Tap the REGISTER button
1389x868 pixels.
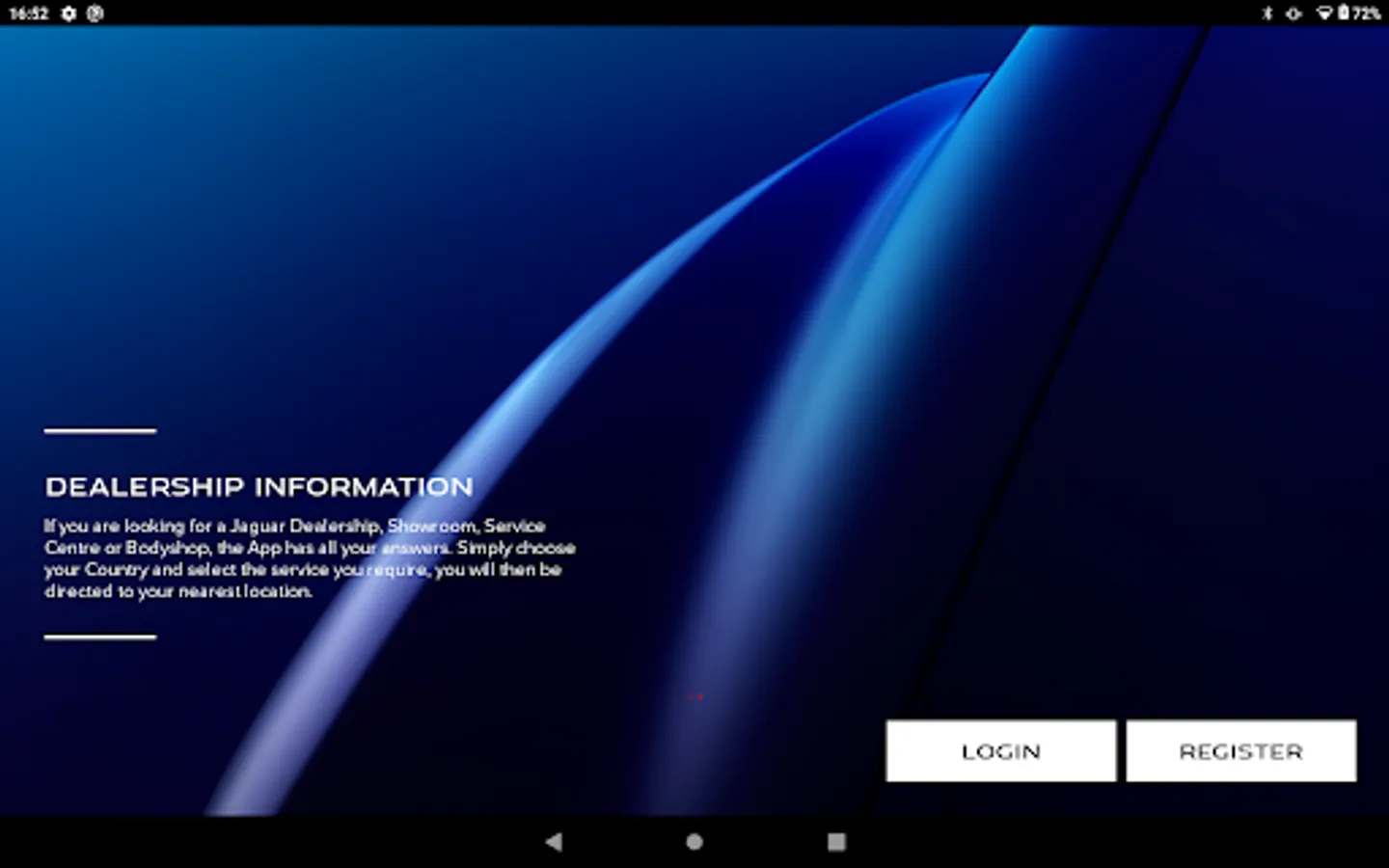click(x=1240, y=750)
